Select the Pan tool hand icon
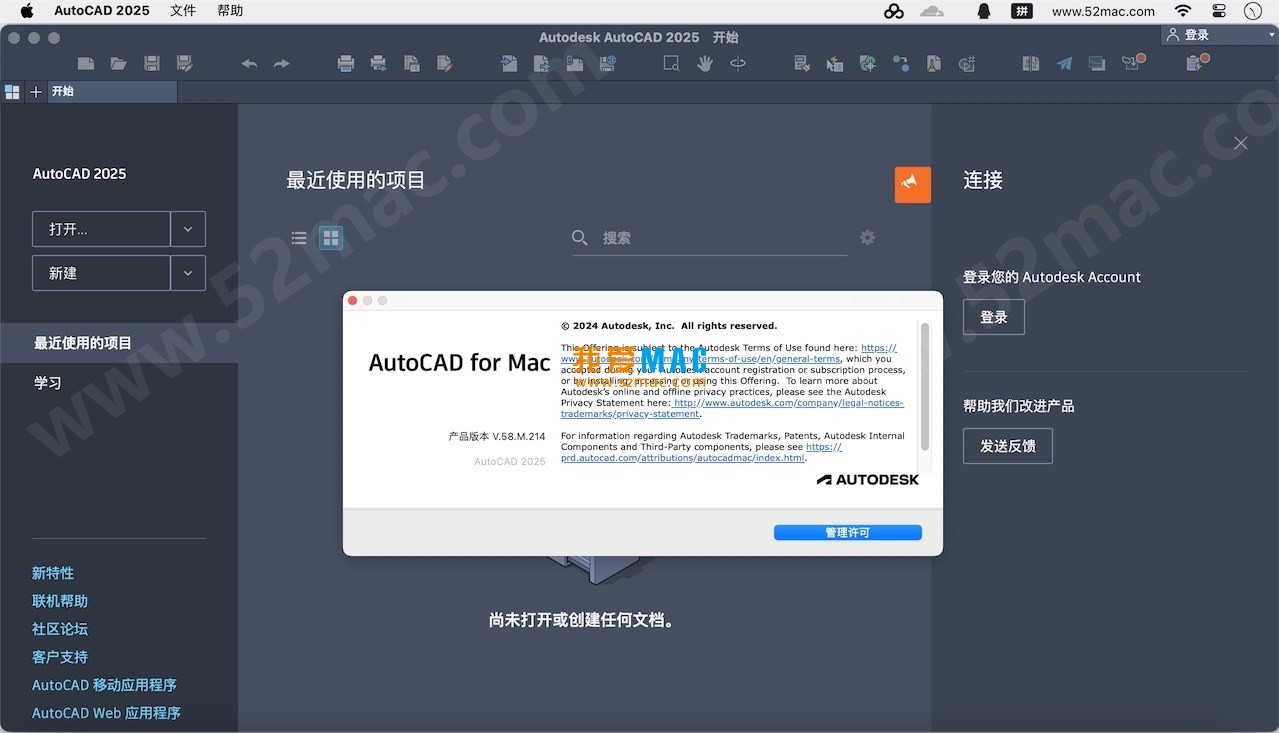Screen dimensions: 1279x733 (x=705, y=62)
